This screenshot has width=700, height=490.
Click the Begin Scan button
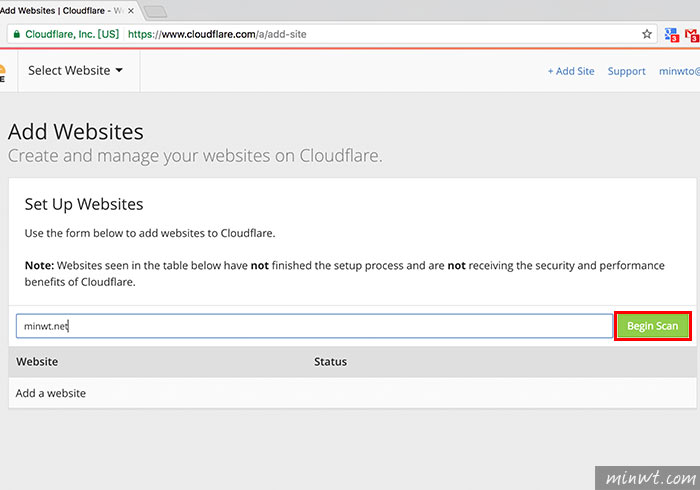click(652, 326)
